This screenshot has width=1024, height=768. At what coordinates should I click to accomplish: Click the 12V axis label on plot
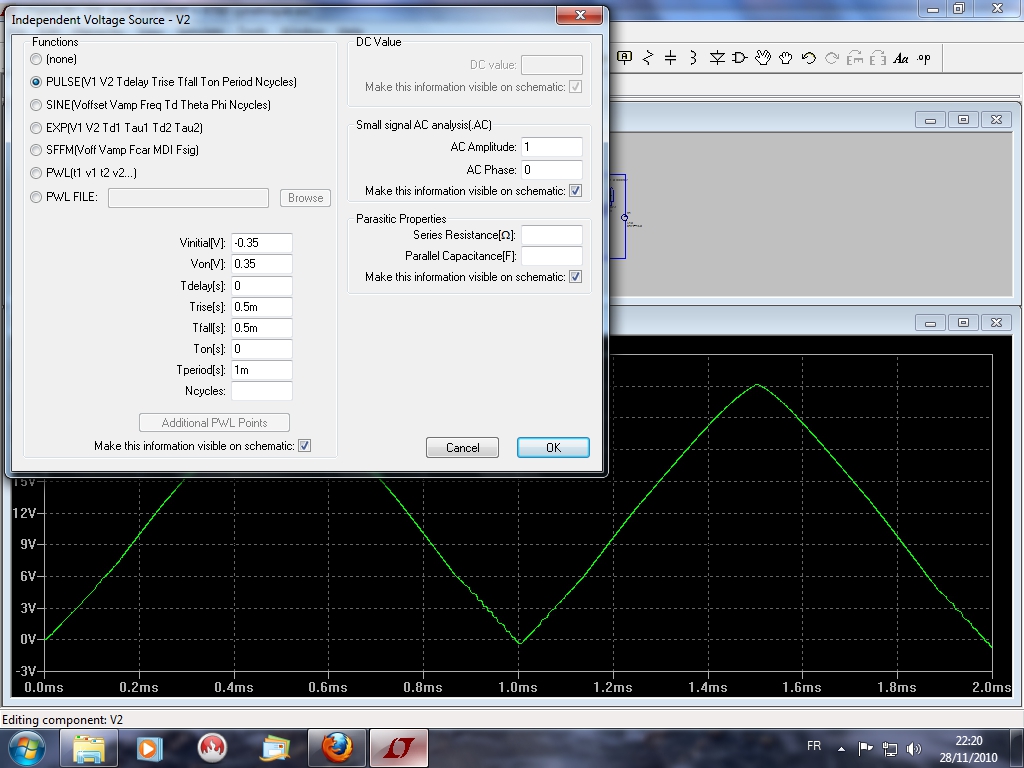coord(24,513)
